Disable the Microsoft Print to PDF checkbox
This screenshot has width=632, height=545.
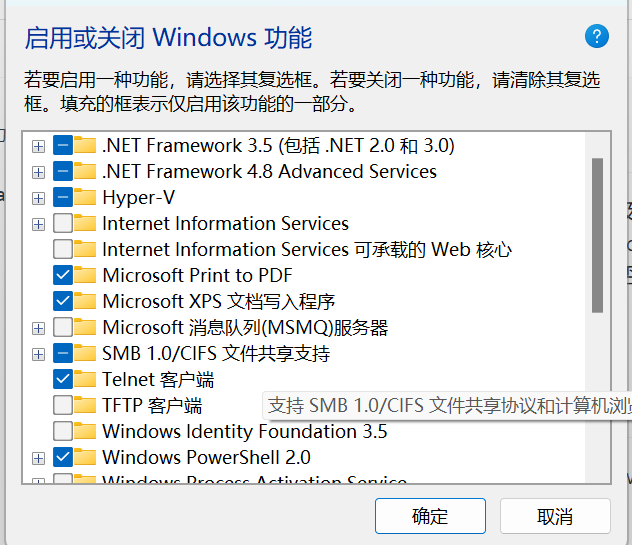click(62, 275)
